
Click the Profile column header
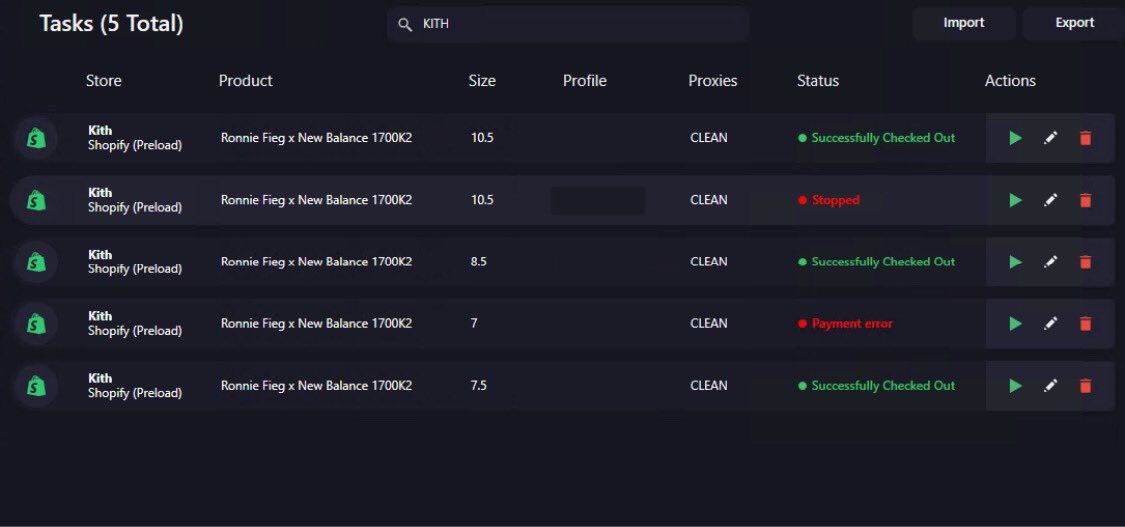585,81
